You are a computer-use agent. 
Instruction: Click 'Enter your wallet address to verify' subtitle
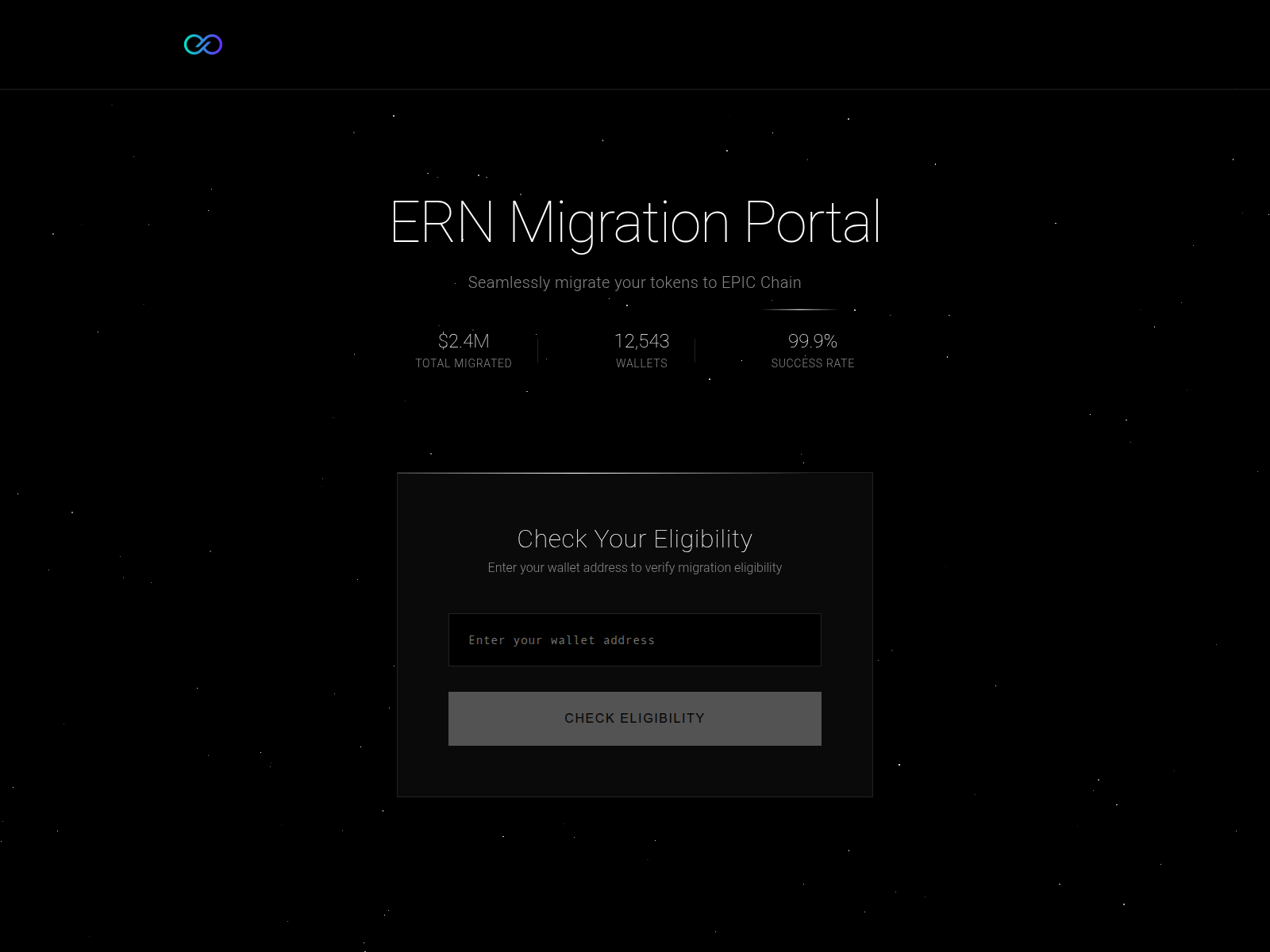coord(635,568)
